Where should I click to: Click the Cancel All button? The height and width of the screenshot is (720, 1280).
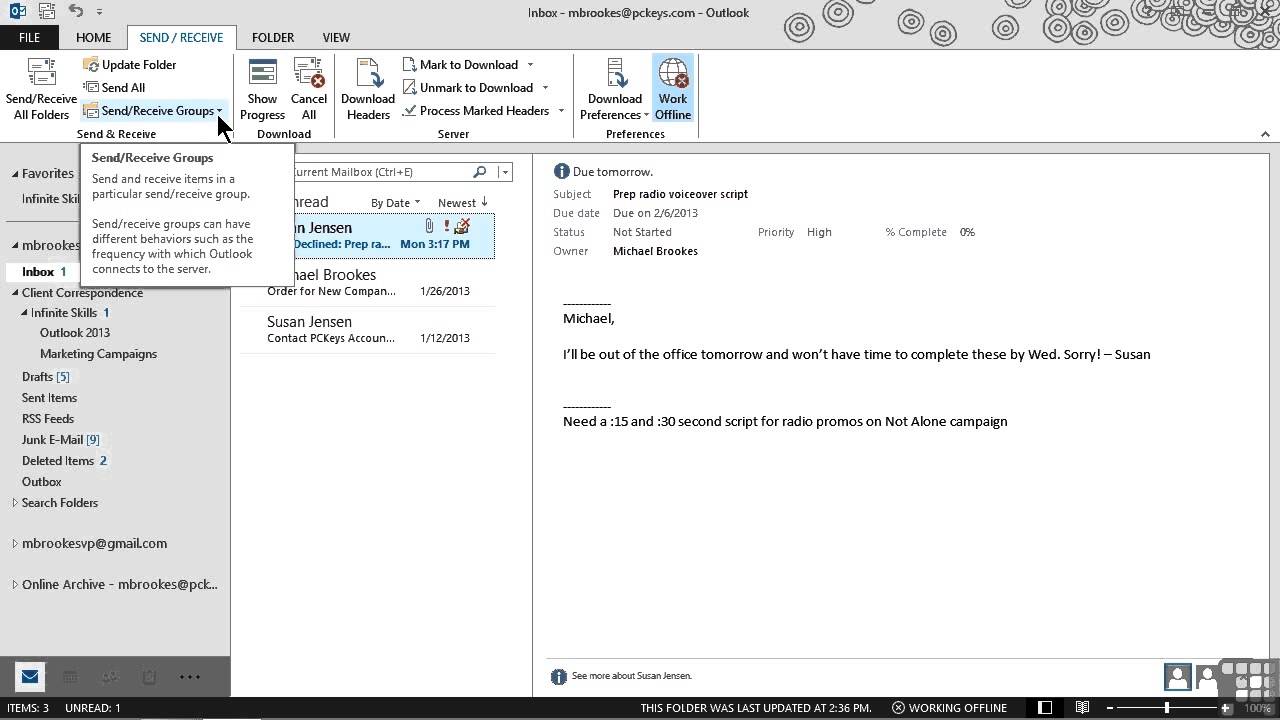[x=309, y=89]
